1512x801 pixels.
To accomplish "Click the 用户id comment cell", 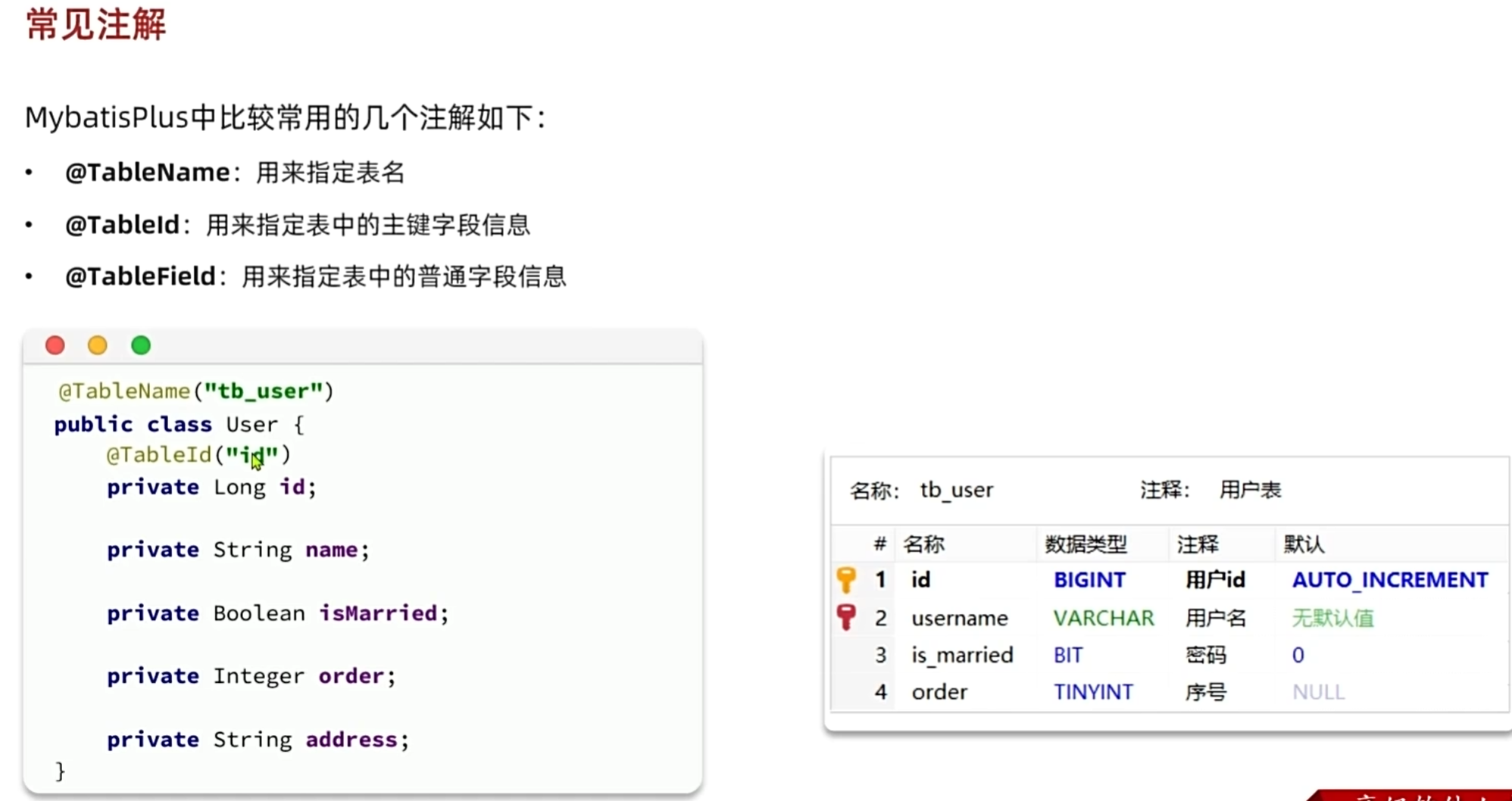I will [x=1215, y=580].
